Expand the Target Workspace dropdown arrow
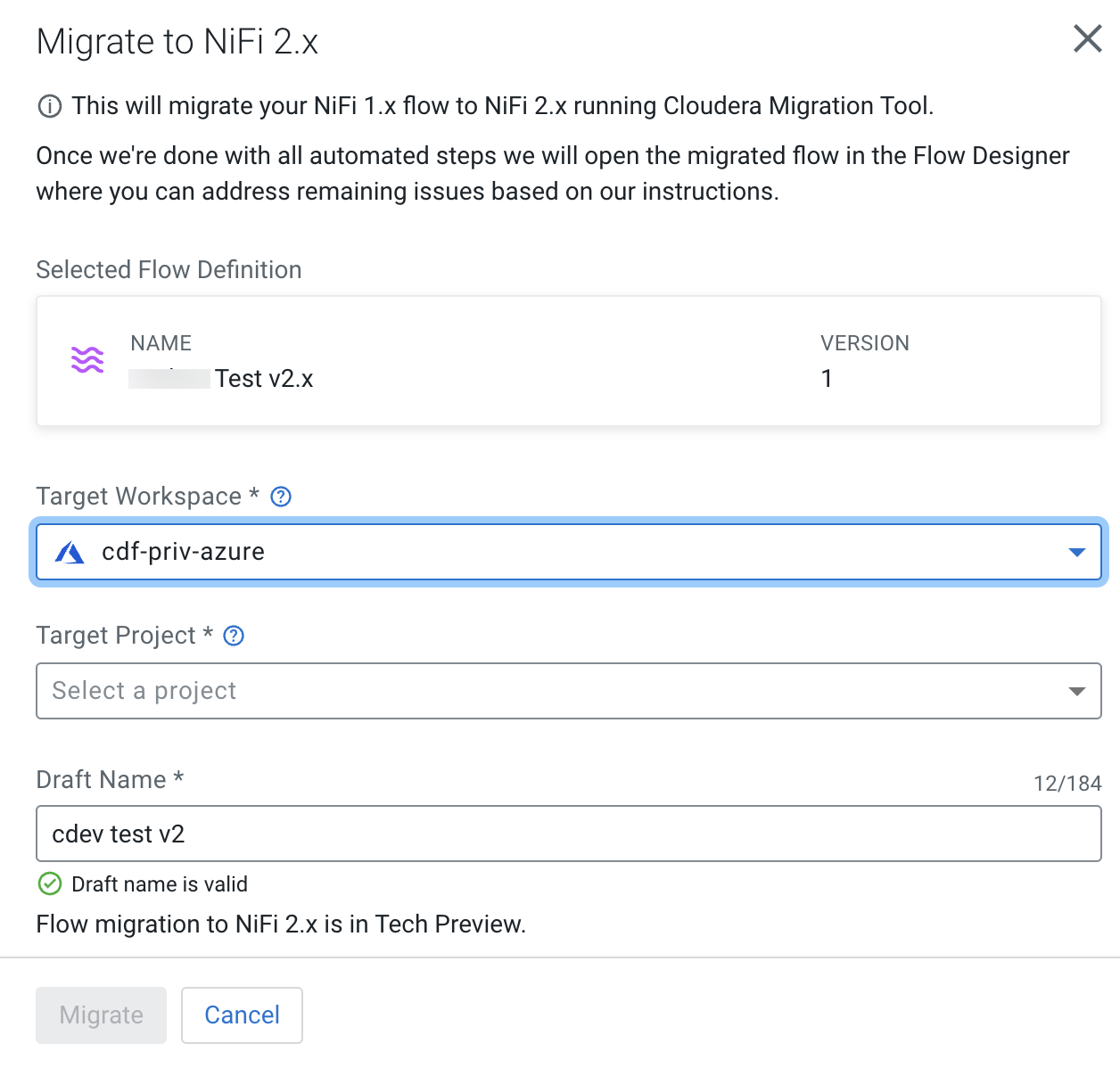This screenshot has height=1068, width=1120. (x=1076, y=553)
